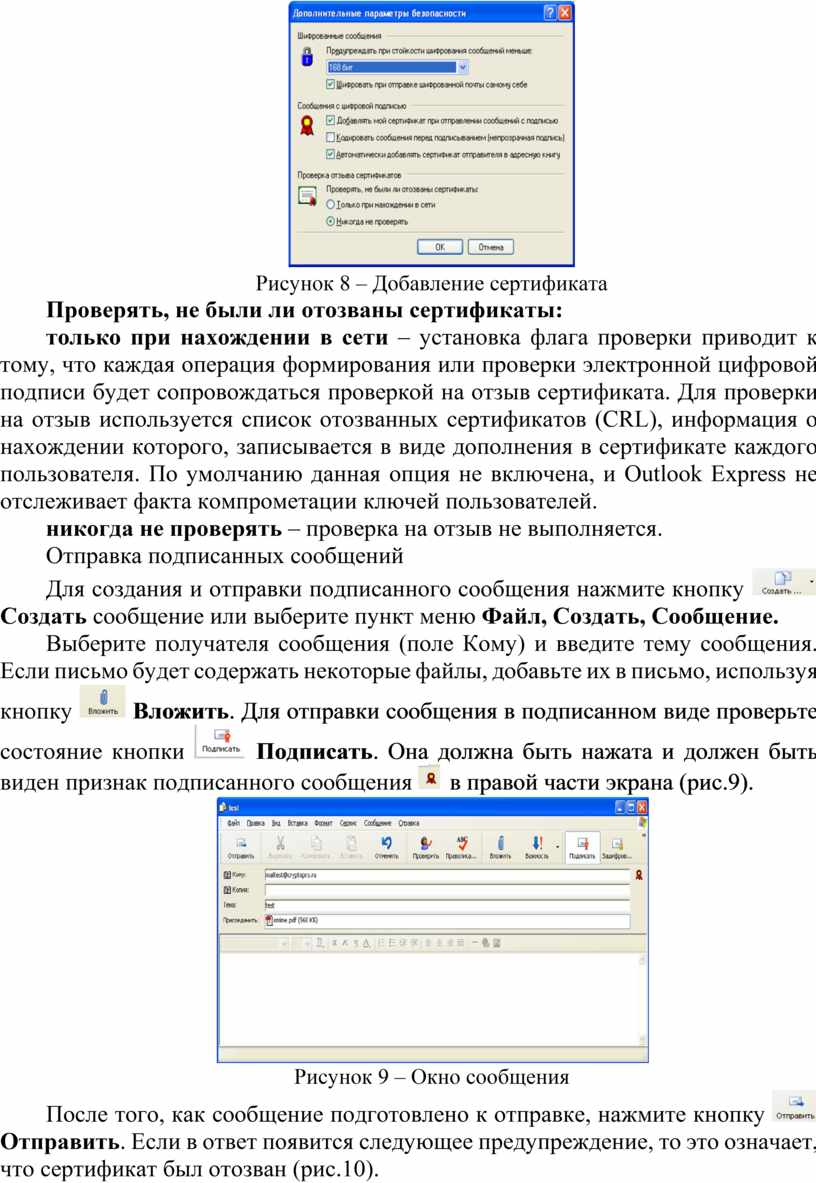Click the 'Рисунок 8 – Добавление сертификата' caption
Image resolution: width=816 pixels, height=1183 pixels.
click(x=431, y=284)
